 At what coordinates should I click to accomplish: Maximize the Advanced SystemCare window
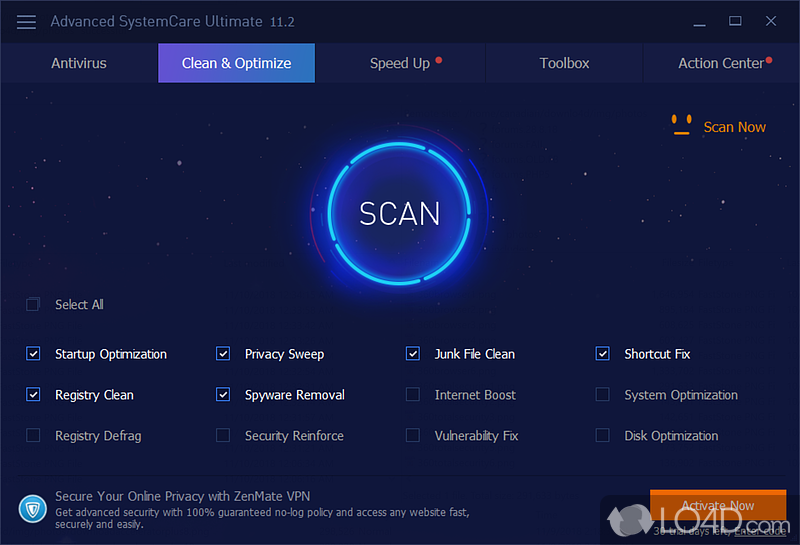(x=735, y=21)
